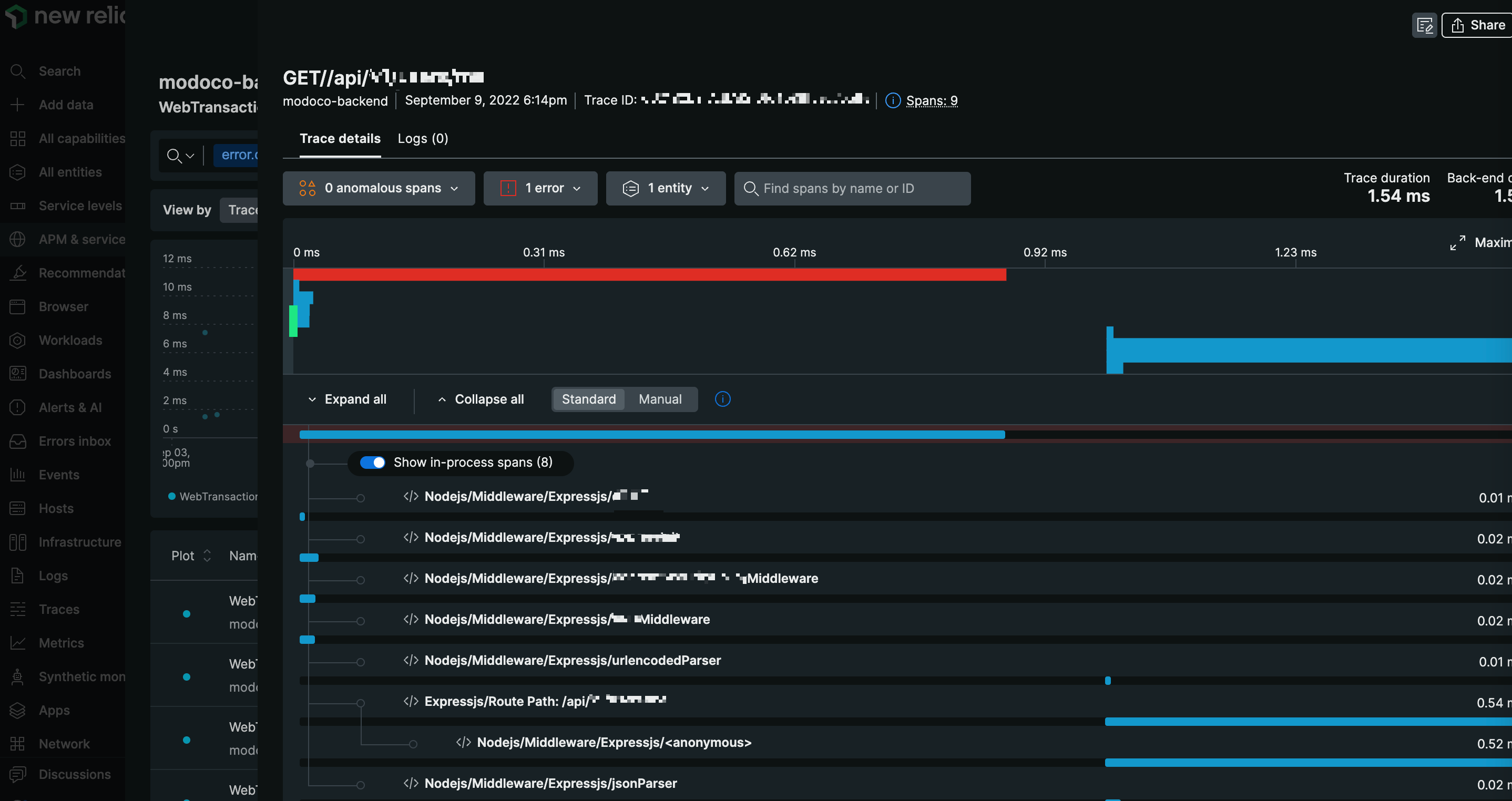Select the Manual view mode
Screen dimensions: 1512x801
[x=660, y=399]
